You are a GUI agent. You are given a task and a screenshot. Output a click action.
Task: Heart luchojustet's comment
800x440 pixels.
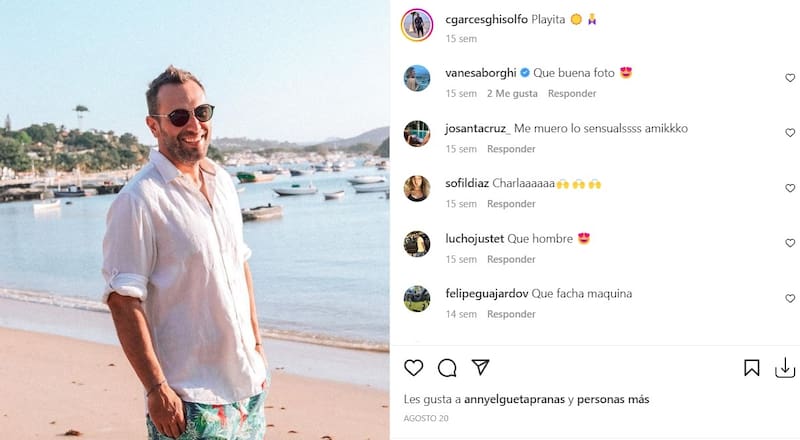pyautogui.click(x=790, y=243)
